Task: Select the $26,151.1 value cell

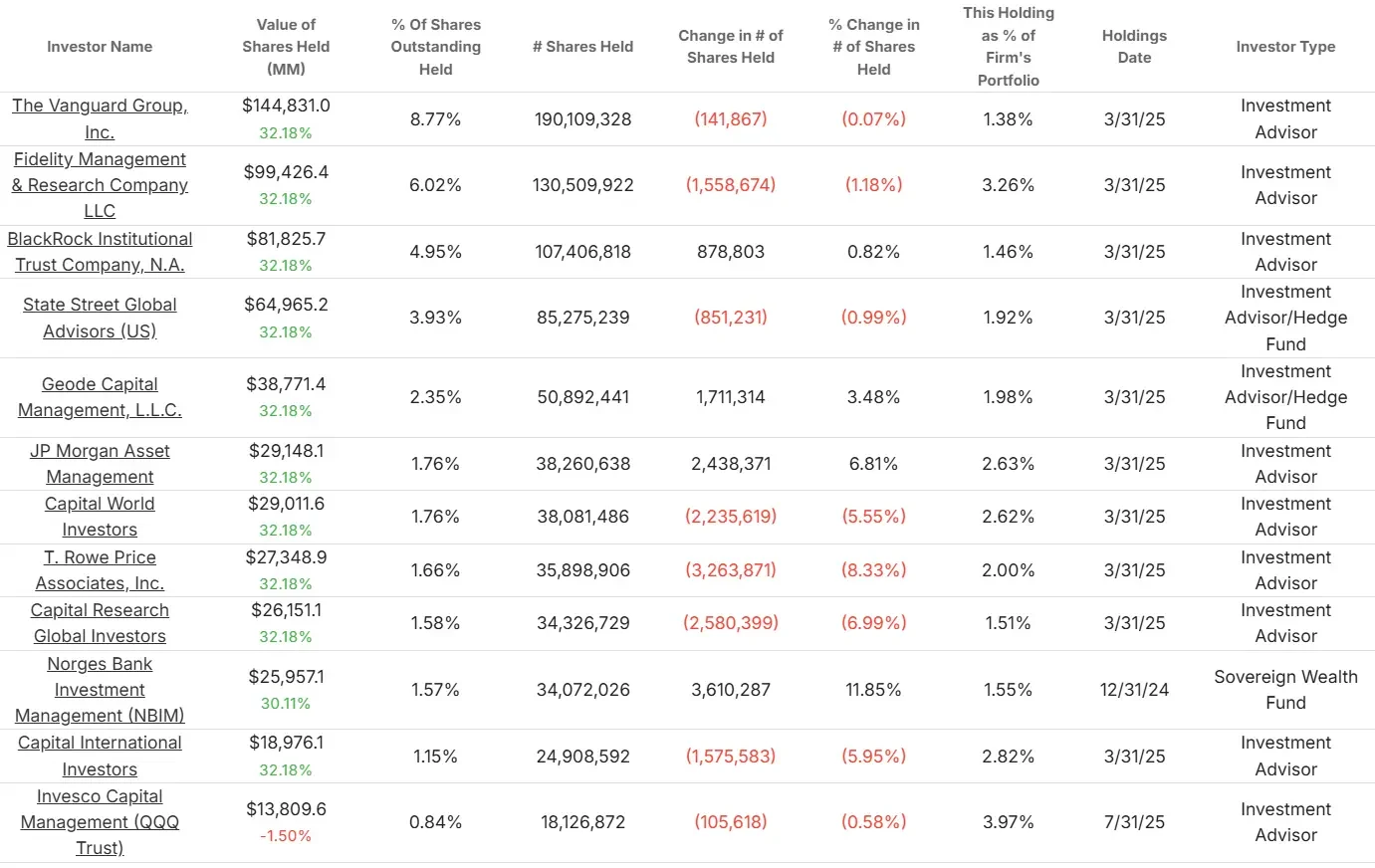Action: [x=286, y=610]
